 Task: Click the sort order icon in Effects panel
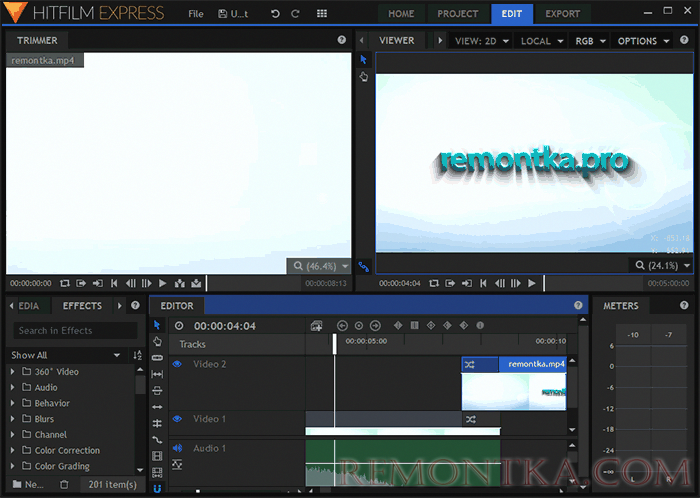(137, 355)
